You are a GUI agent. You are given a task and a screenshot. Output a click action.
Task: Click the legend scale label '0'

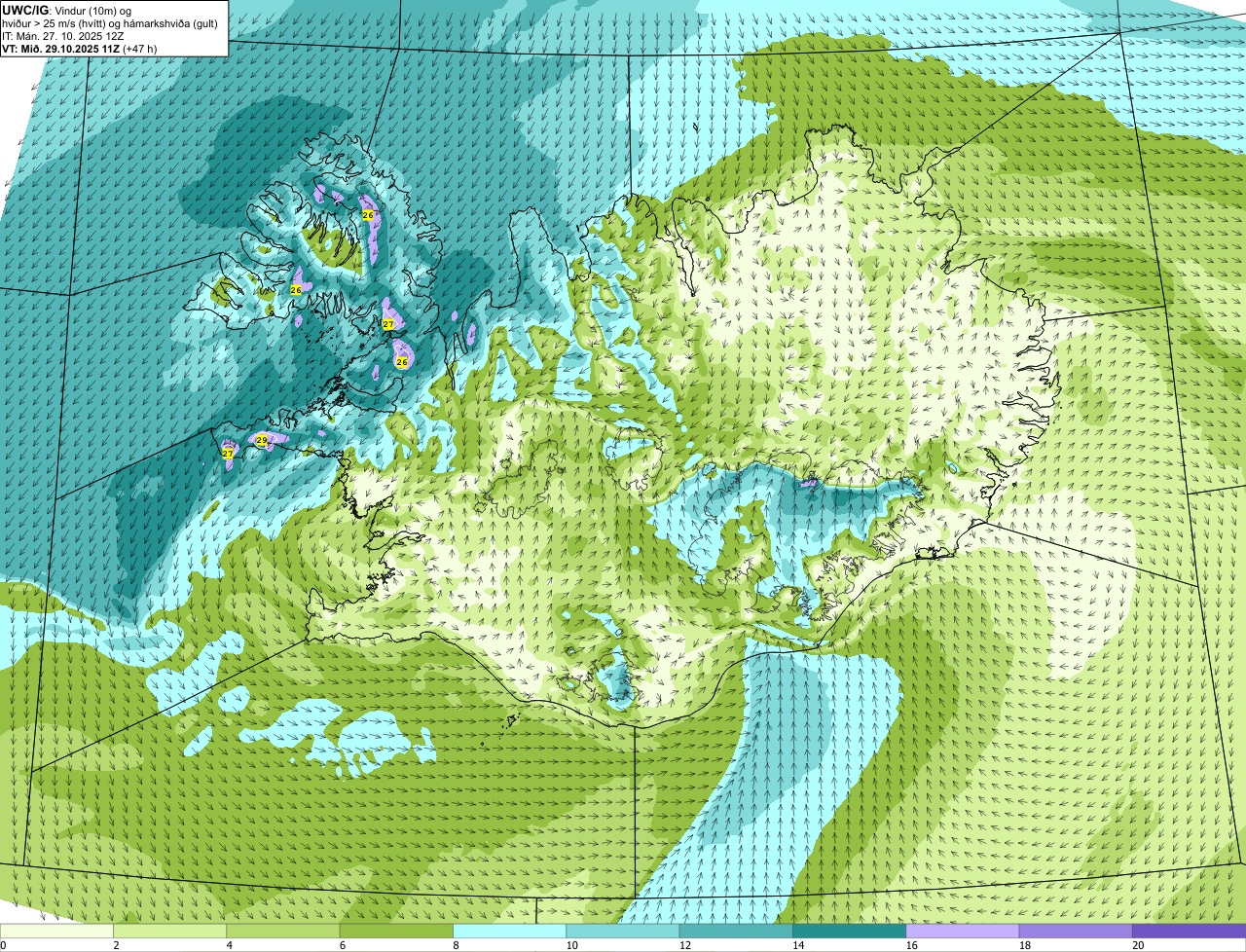click(x=3, y=945)
